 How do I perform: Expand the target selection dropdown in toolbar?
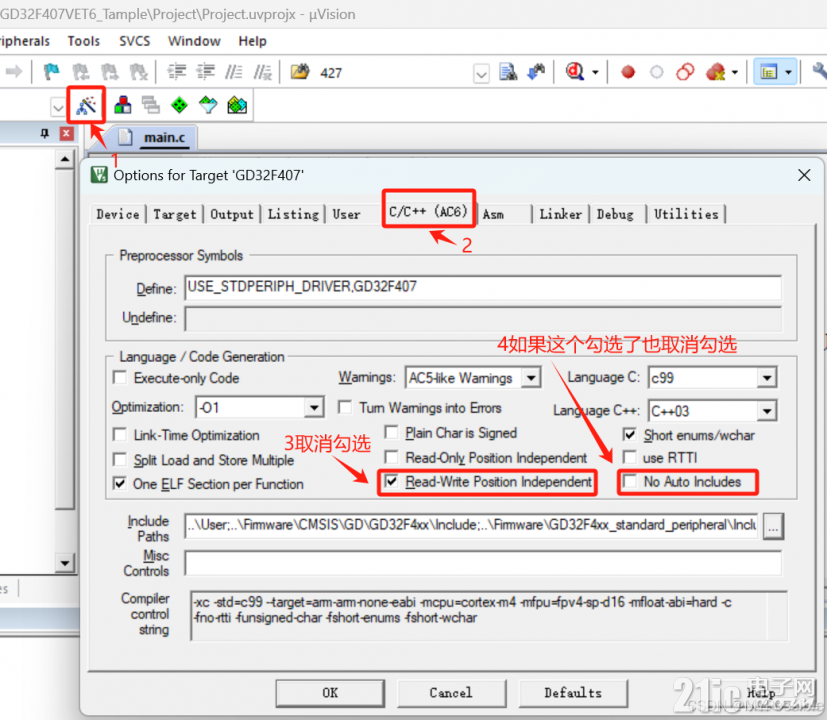[57, 107]
